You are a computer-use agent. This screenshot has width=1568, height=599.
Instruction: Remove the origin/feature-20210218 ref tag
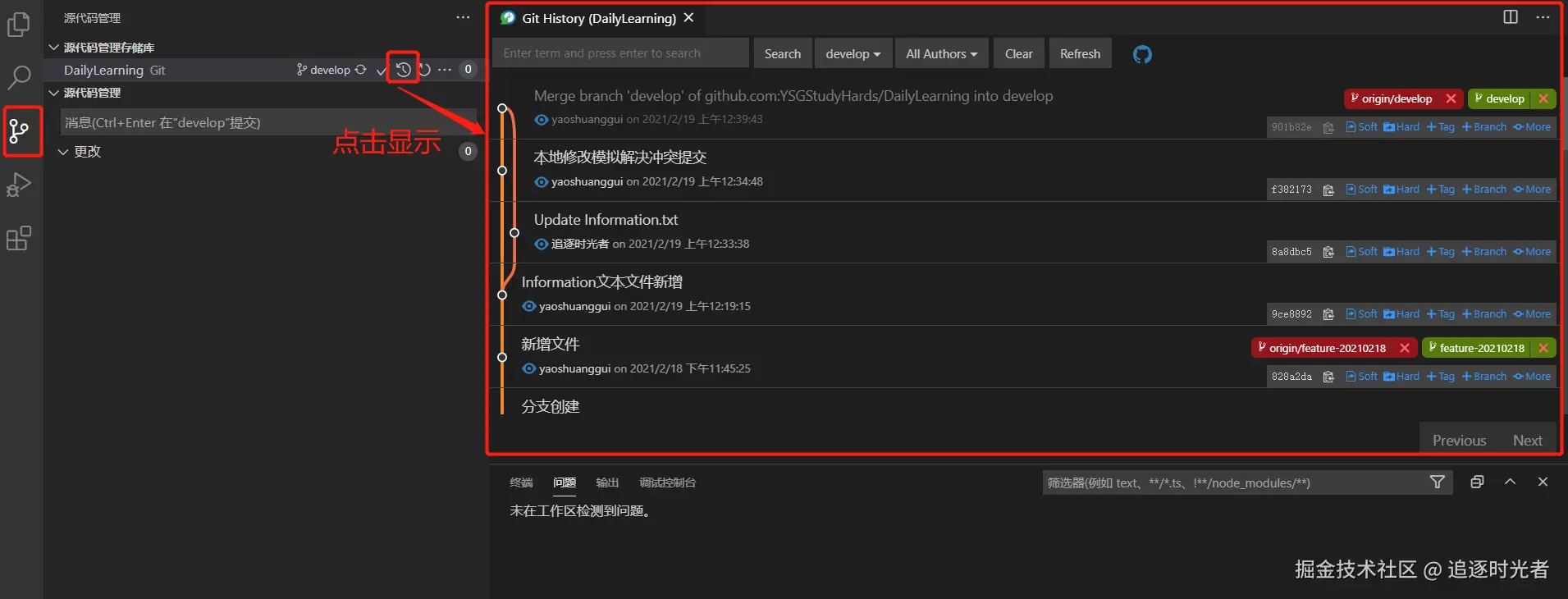pos(1404,348)
